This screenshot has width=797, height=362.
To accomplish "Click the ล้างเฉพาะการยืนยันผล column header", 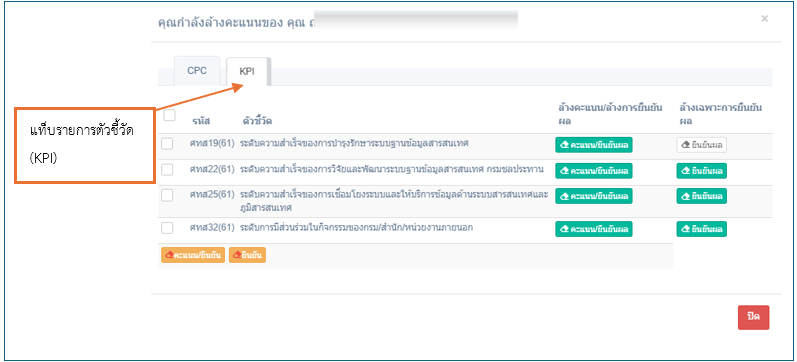I will click(x=721, y=114).
